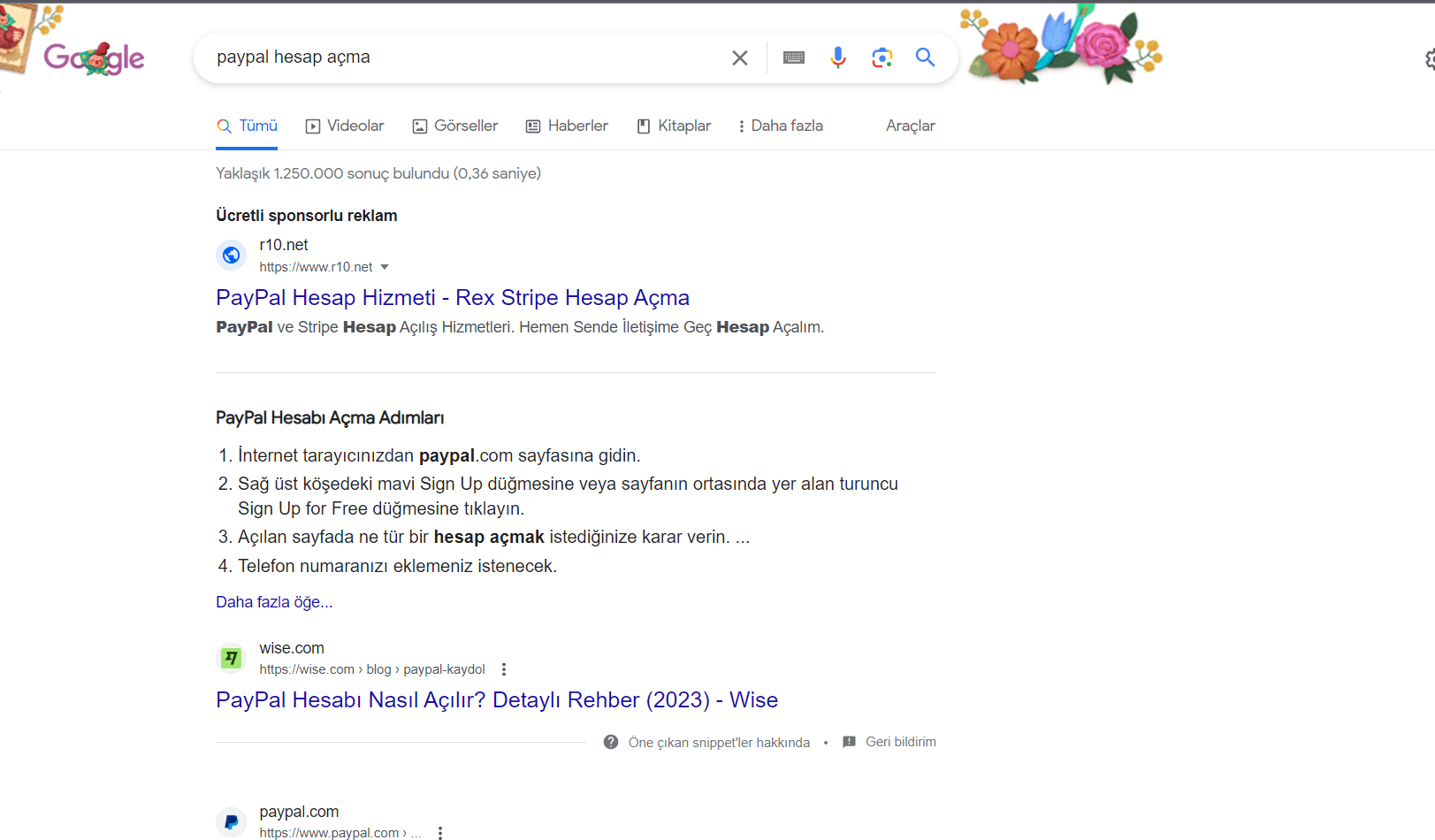Click step 1 about paypal.com sayfasına gidin
This screenshot has height=840, width=1435.
coord(439,455)
